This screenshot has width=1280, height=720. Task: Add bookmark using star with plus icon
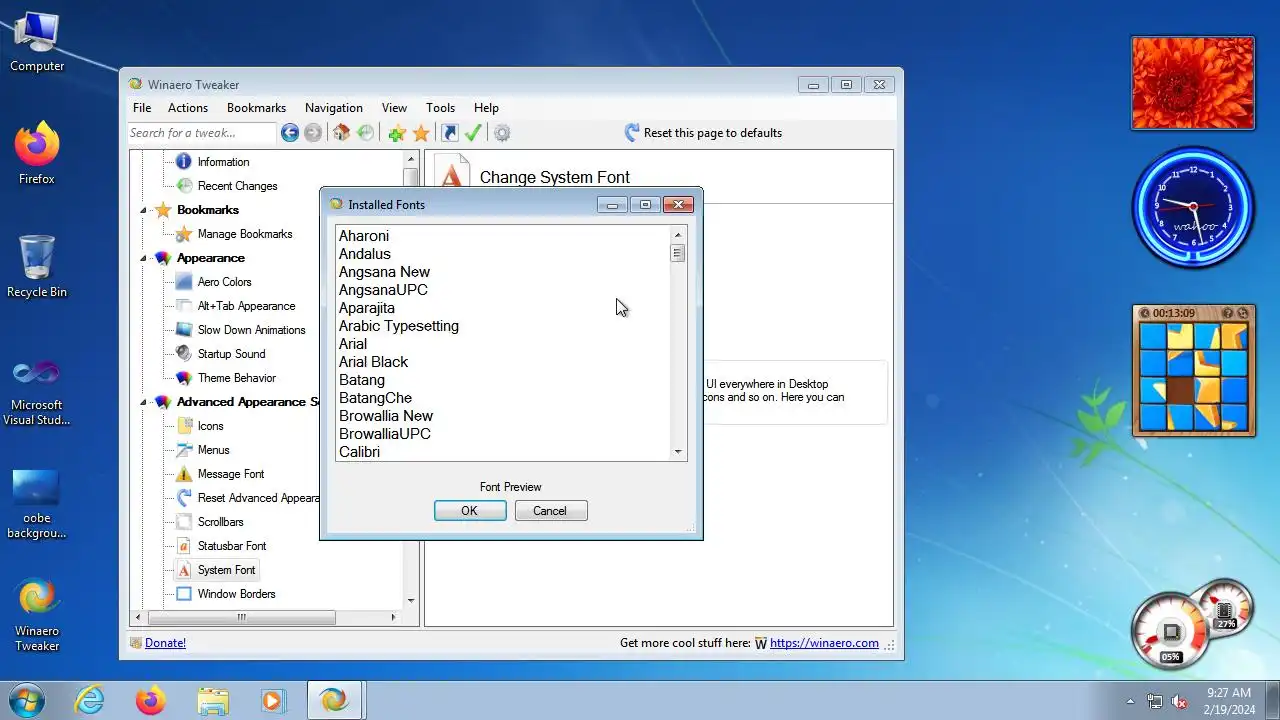pyautogui.click(x=397, y=133)
